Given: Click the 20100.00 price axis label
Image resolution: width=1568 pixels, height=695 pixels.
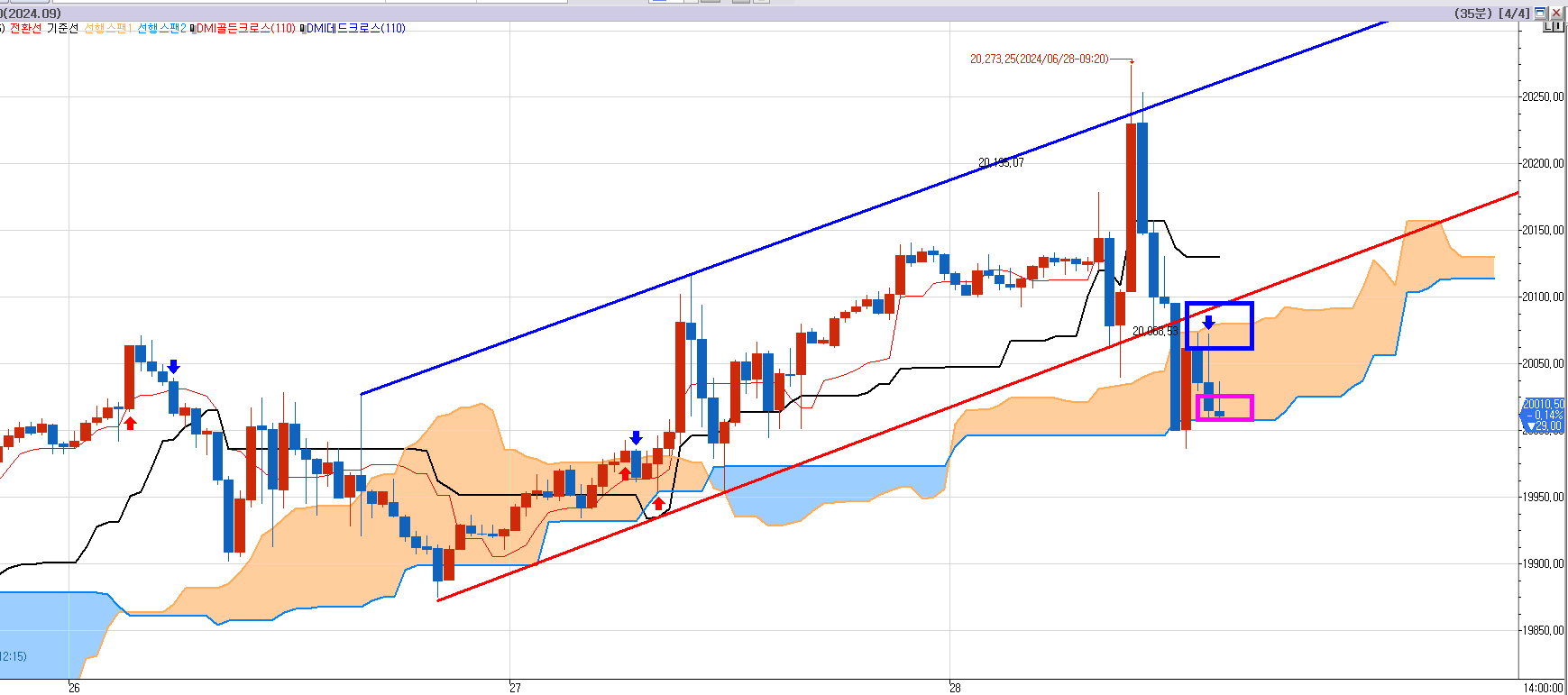Looking at the screenshot, I should coord(1543,297).
